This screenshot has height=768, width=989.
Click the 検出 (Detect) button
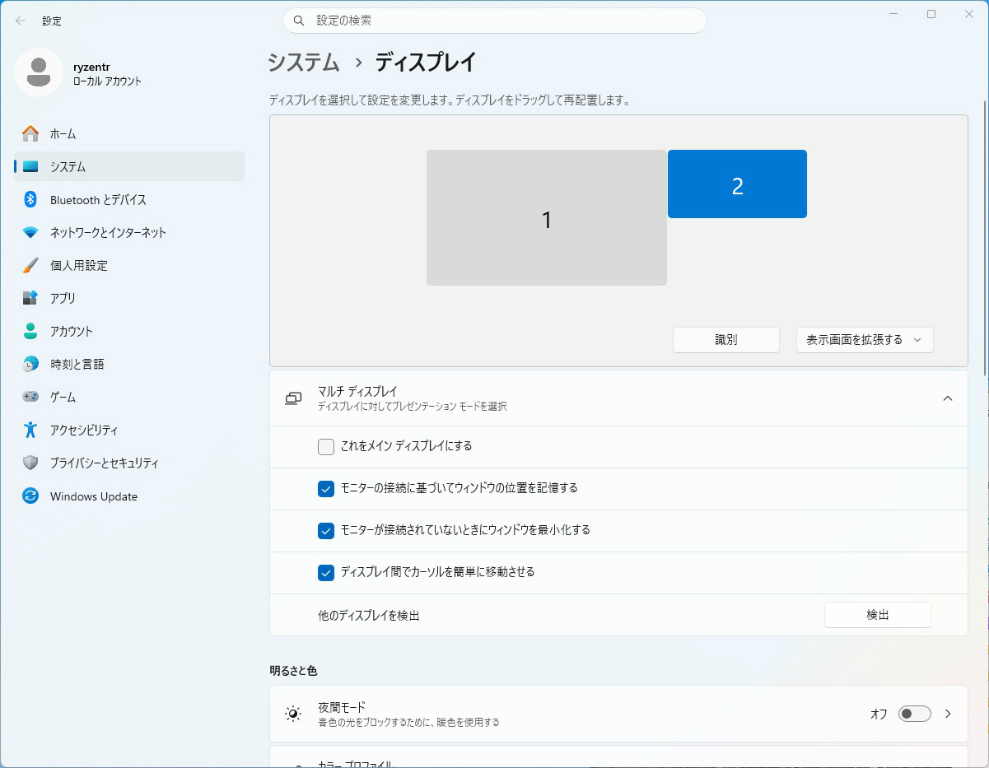877,615
